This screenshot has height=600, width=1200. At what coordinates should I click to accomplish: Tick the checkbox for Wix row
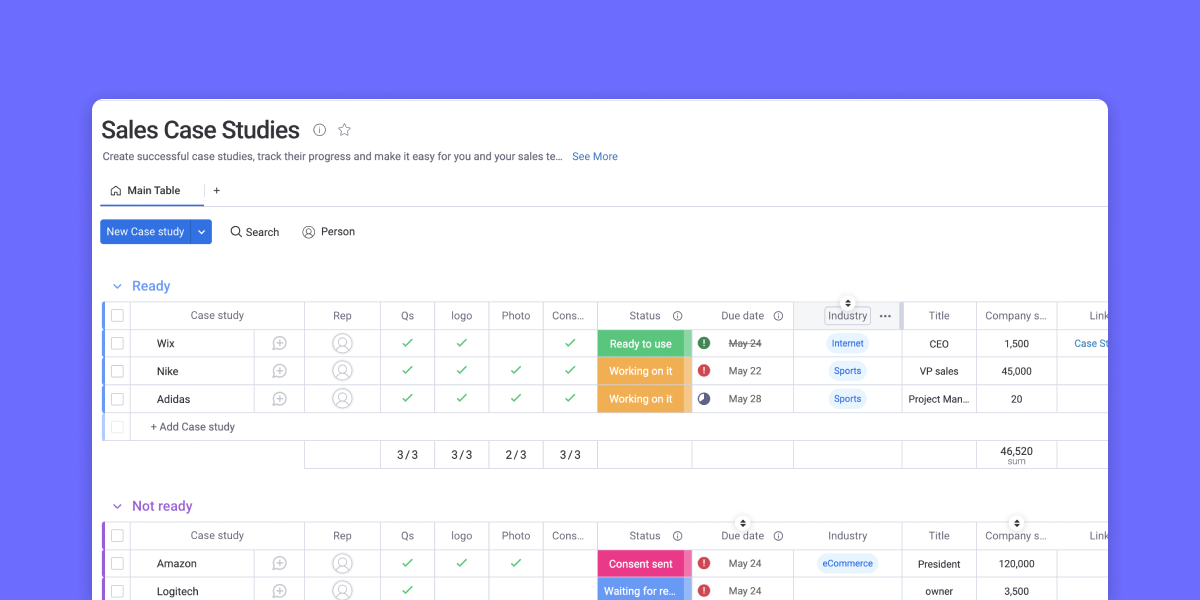tap(117, 343)
